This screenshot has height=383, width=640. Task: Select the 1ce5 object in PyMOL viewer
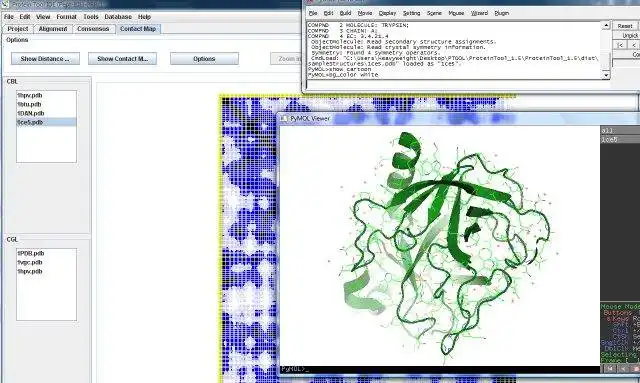click(620, 140)
